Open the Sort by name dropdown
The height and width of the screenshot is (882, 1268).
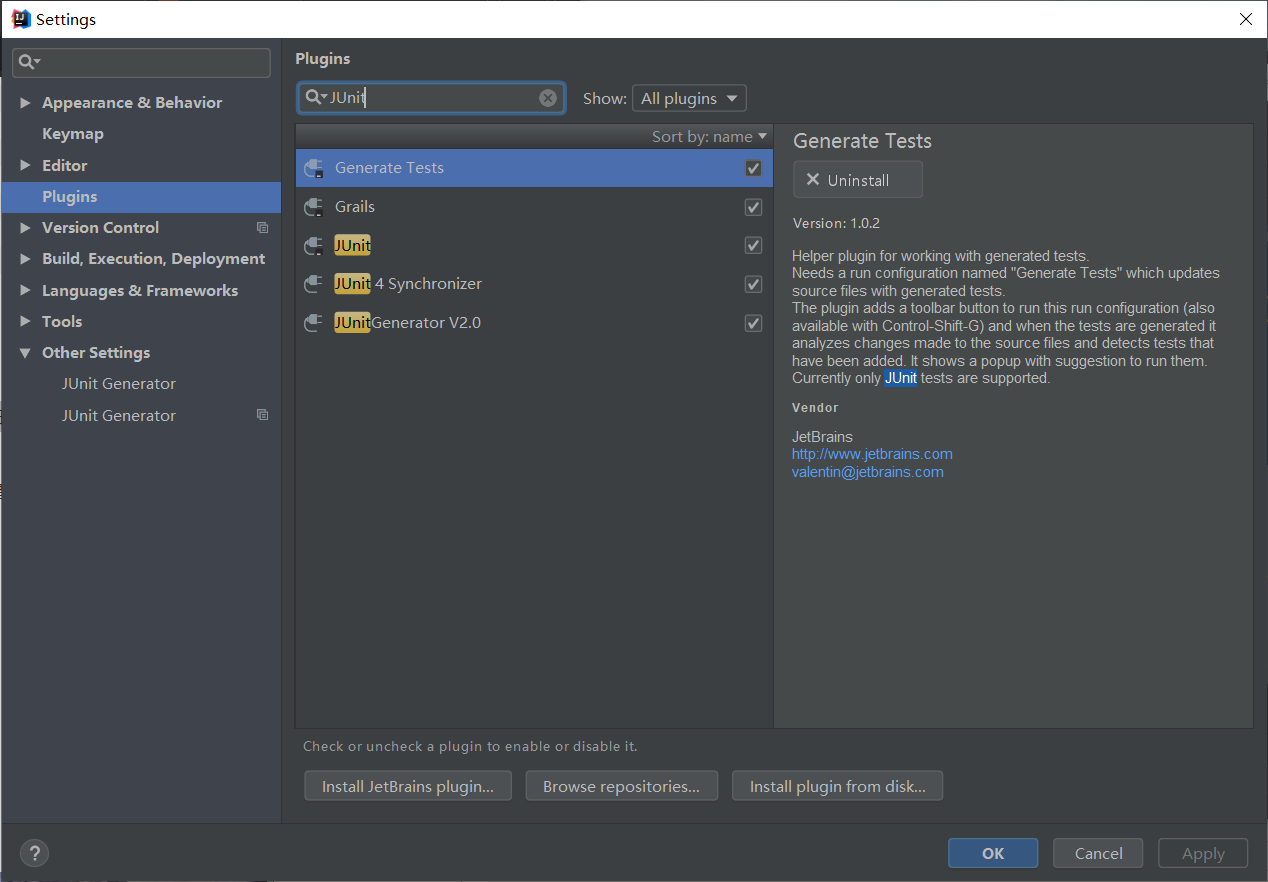pyautogui.click(x=710, y=136)
